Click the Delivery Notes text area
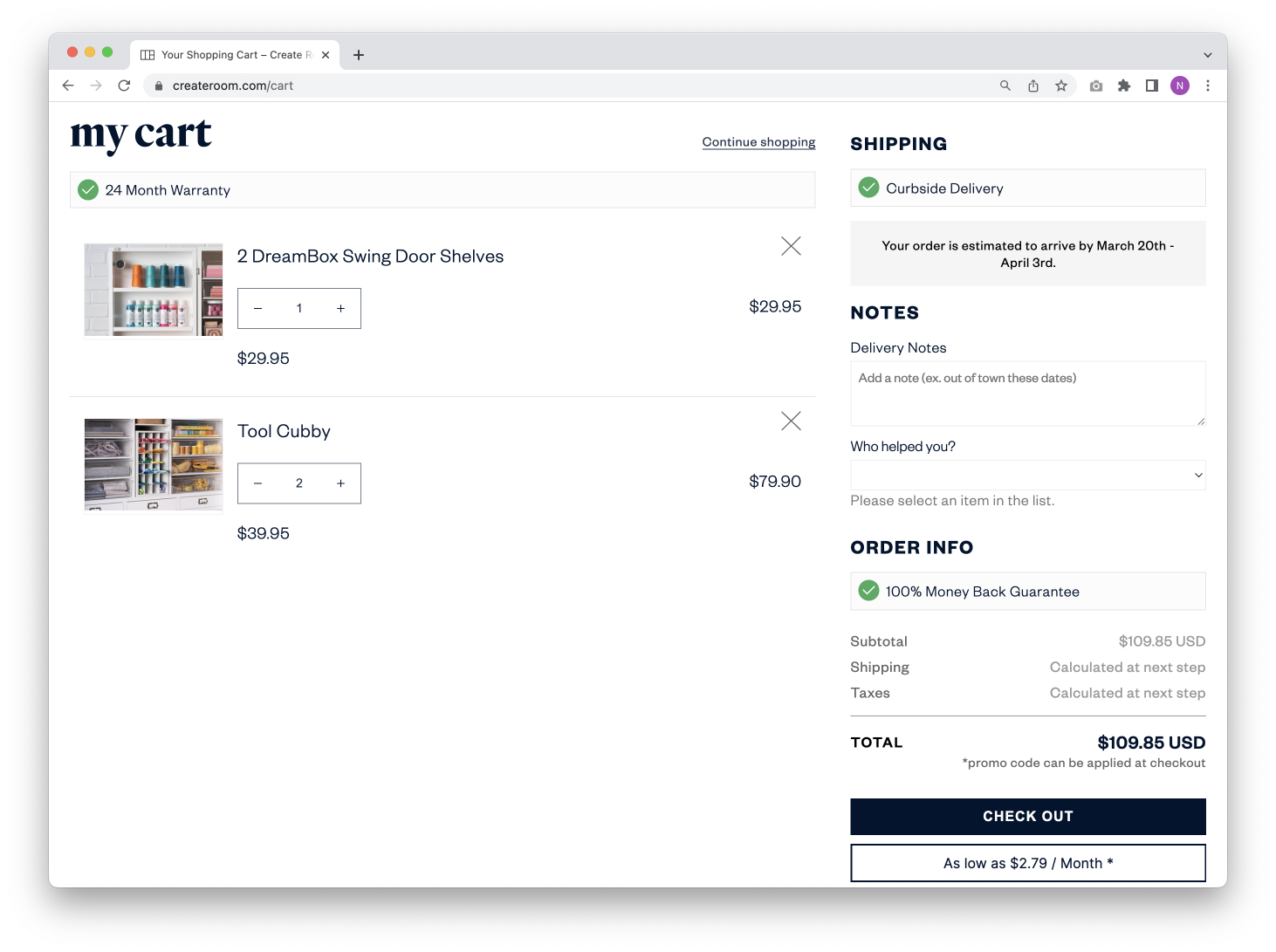 coord(1028,394)
